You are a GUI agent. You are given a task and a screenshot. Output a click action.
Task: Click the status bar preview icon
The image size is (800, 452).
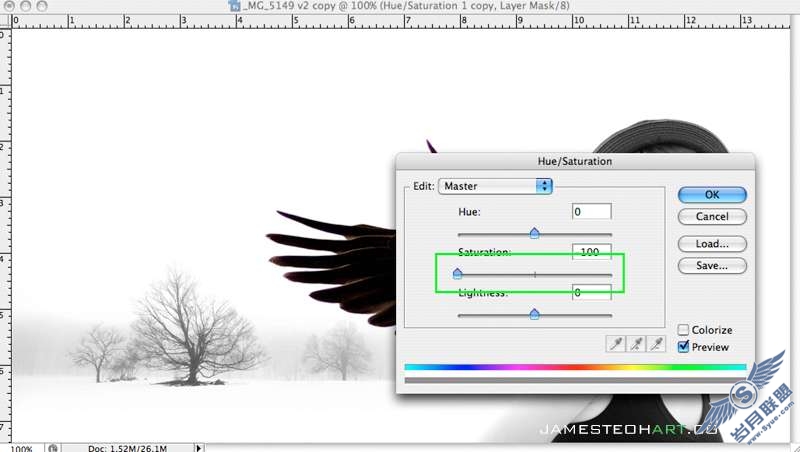click(53, 448)
